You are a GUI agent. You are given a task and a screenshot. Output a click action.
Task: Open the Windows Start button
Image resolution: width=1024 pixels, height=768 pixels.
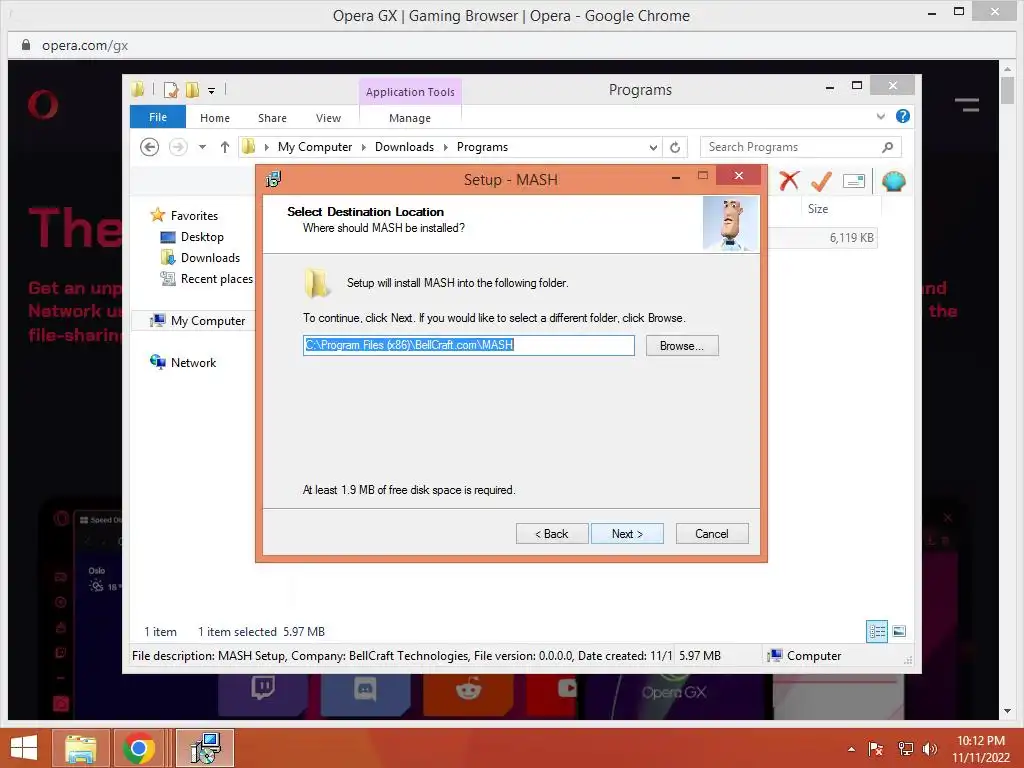(24, 748)
